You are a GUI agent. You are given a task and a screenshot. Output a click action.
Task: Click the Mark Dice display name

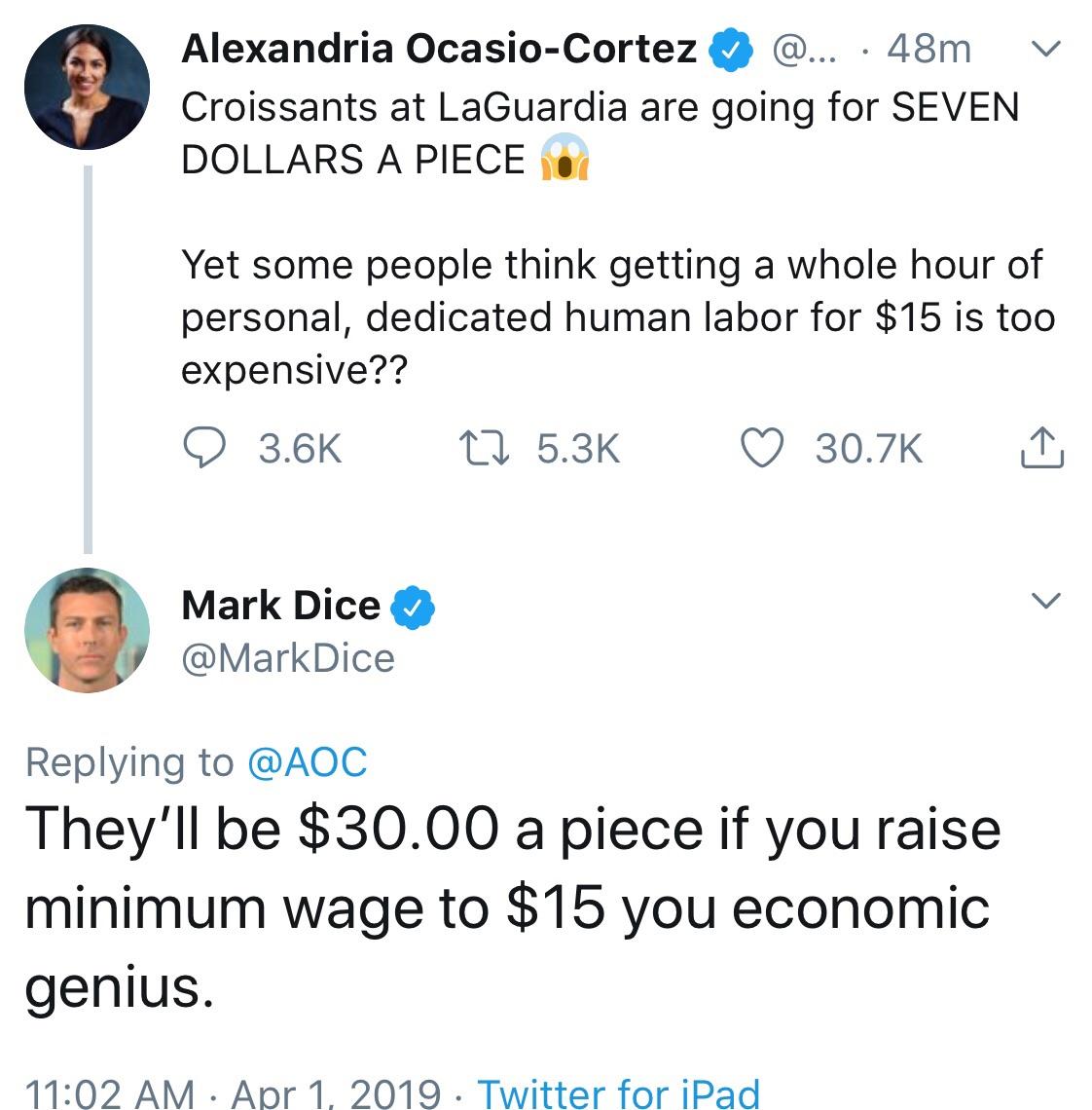281,606
